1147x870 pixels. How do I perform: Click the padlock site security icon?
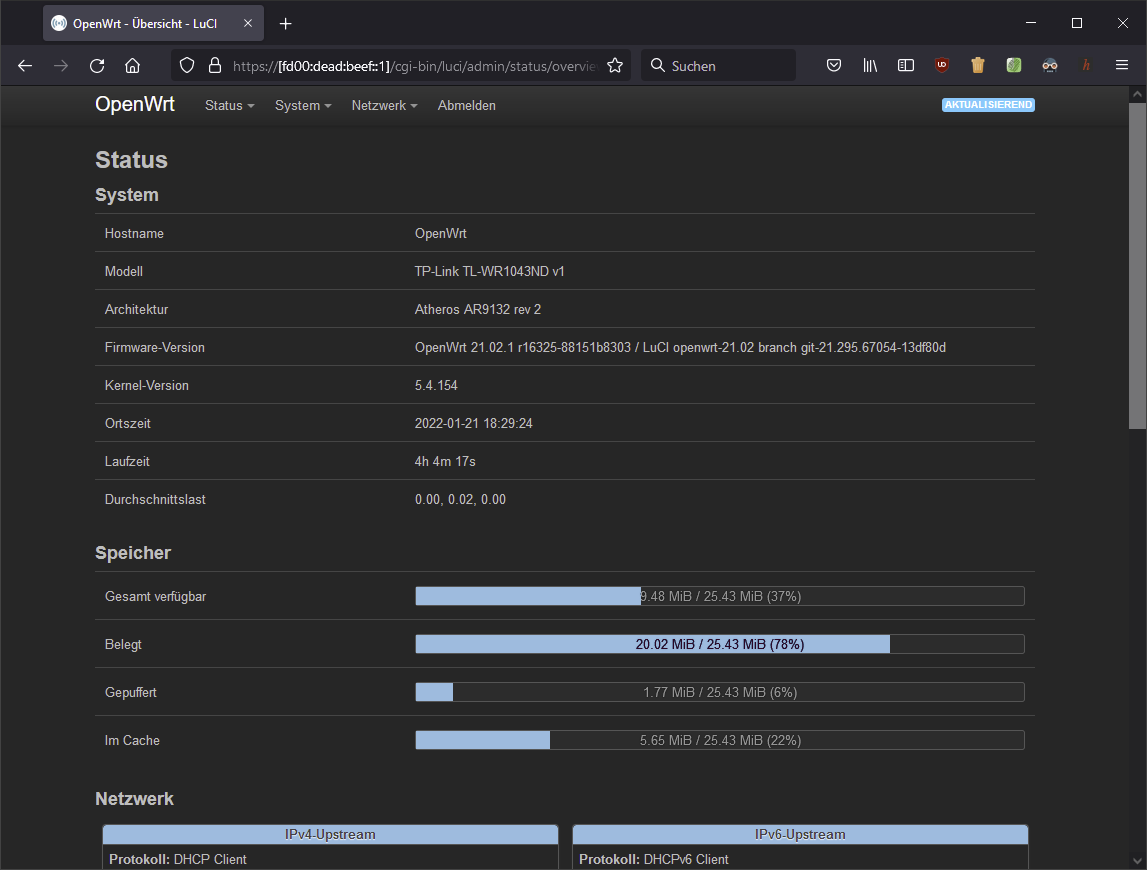[x=215, y=66]
